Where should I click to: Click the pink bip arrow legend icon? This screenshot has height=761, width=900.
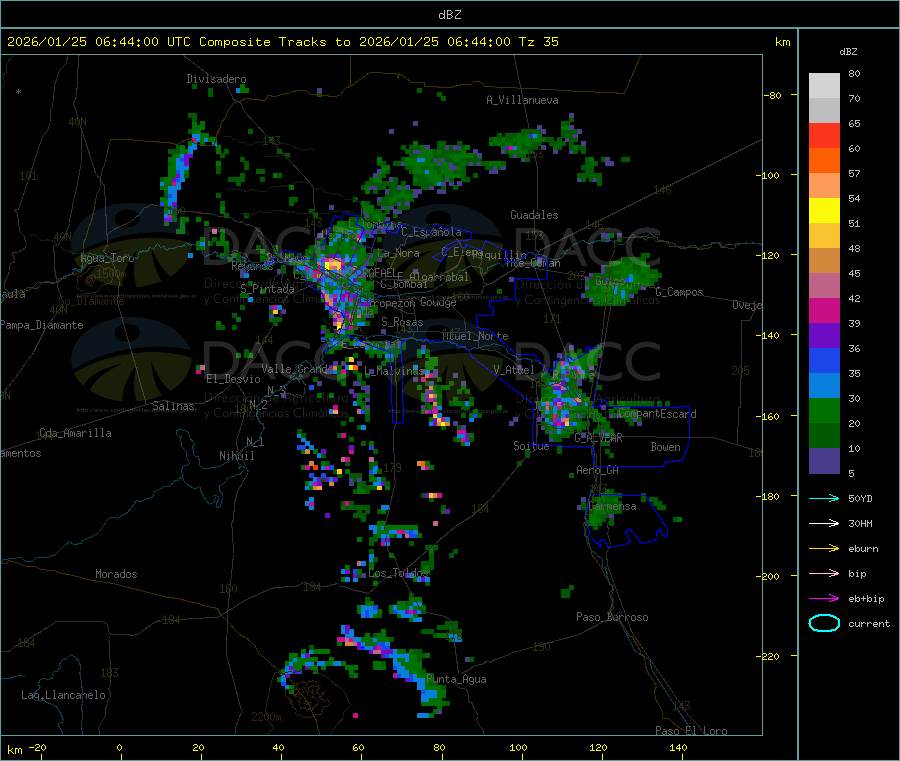point(824,573)
